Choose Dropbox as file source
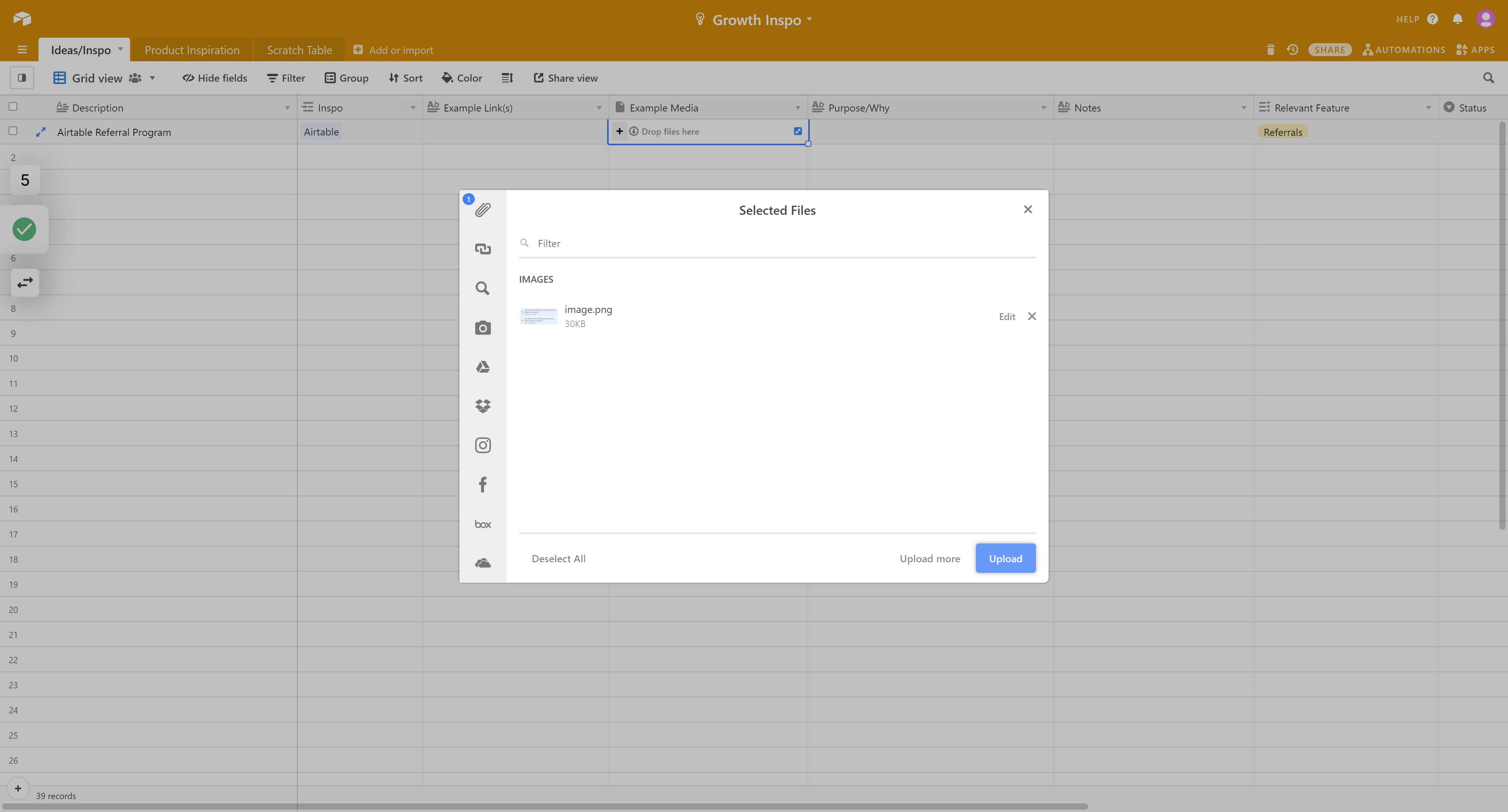The image size is (1508, 812). [x=482, y=406]
